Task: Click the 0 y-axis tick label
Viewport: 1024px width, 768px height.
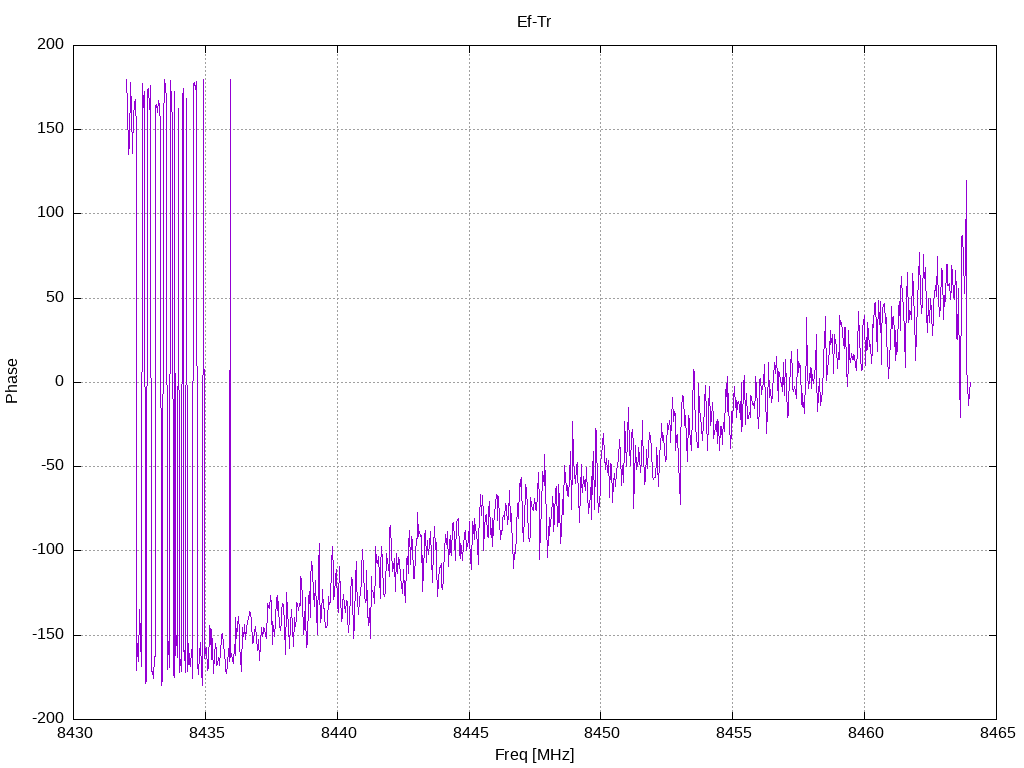Action: 59,382
